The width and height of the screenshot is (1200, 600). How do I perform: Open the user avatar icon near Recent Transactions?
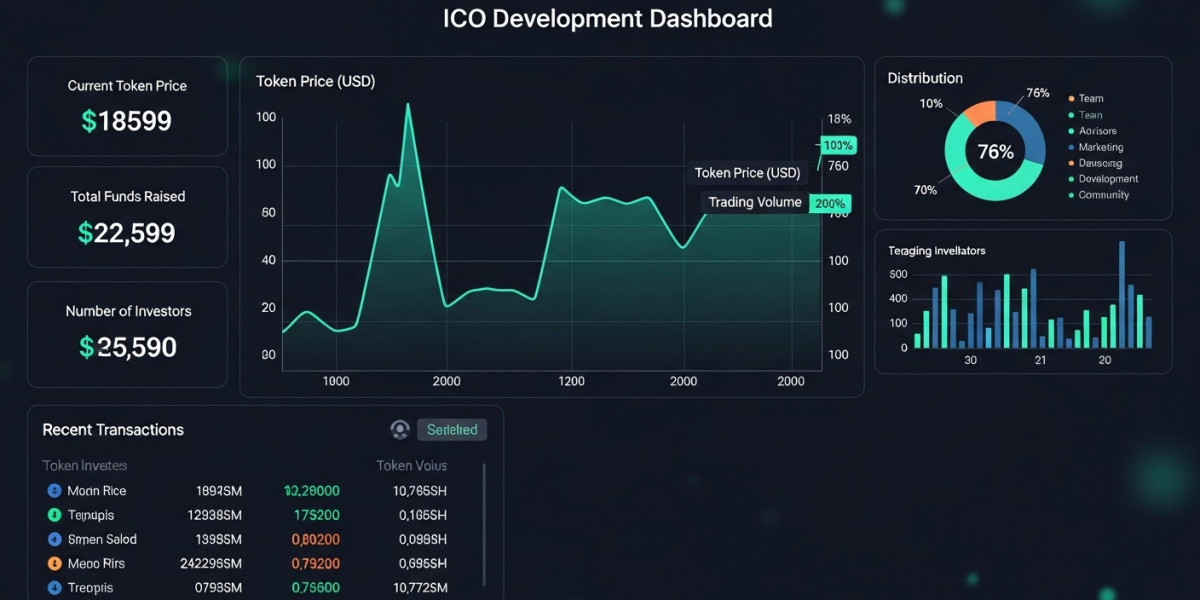(401, 429)
